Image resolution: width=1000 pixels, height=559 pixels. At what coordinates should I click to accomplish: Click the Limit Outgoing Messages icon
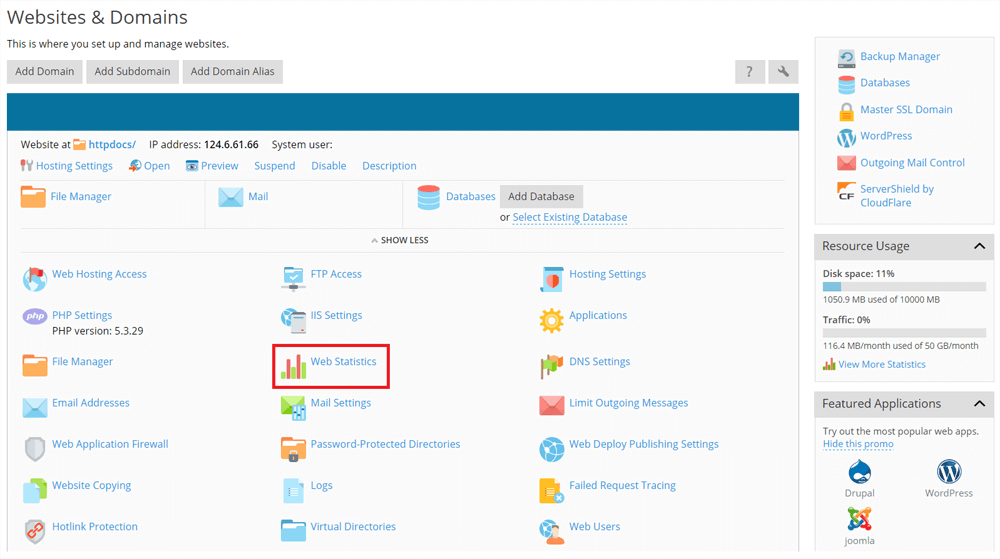pyautogui.click(x=551, y=405)
